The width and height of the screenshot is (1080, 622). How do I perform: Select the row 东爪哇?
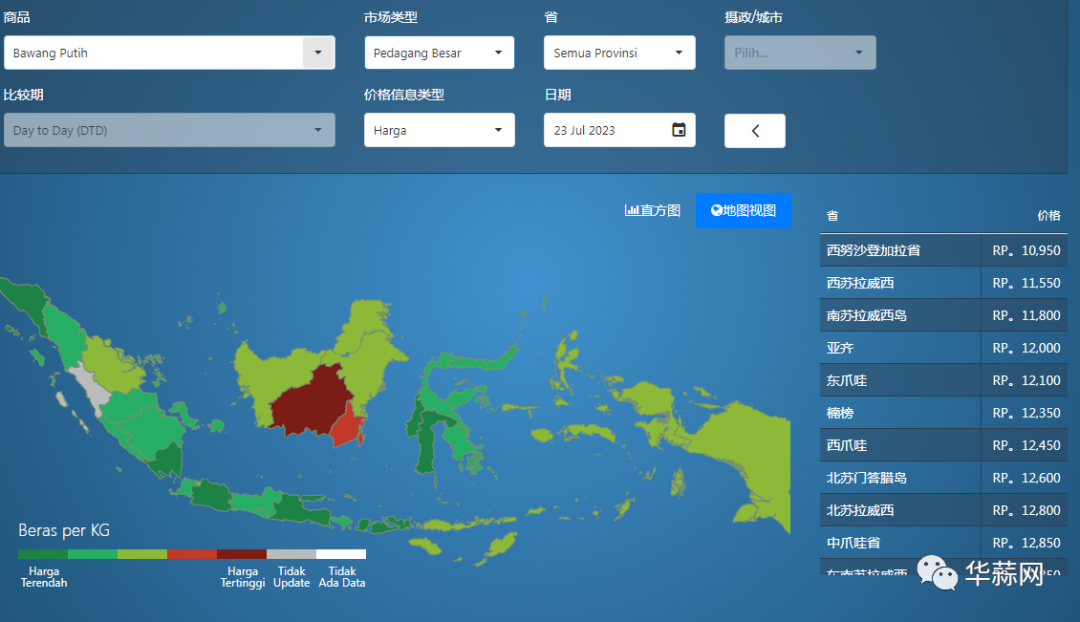(944, 380)
